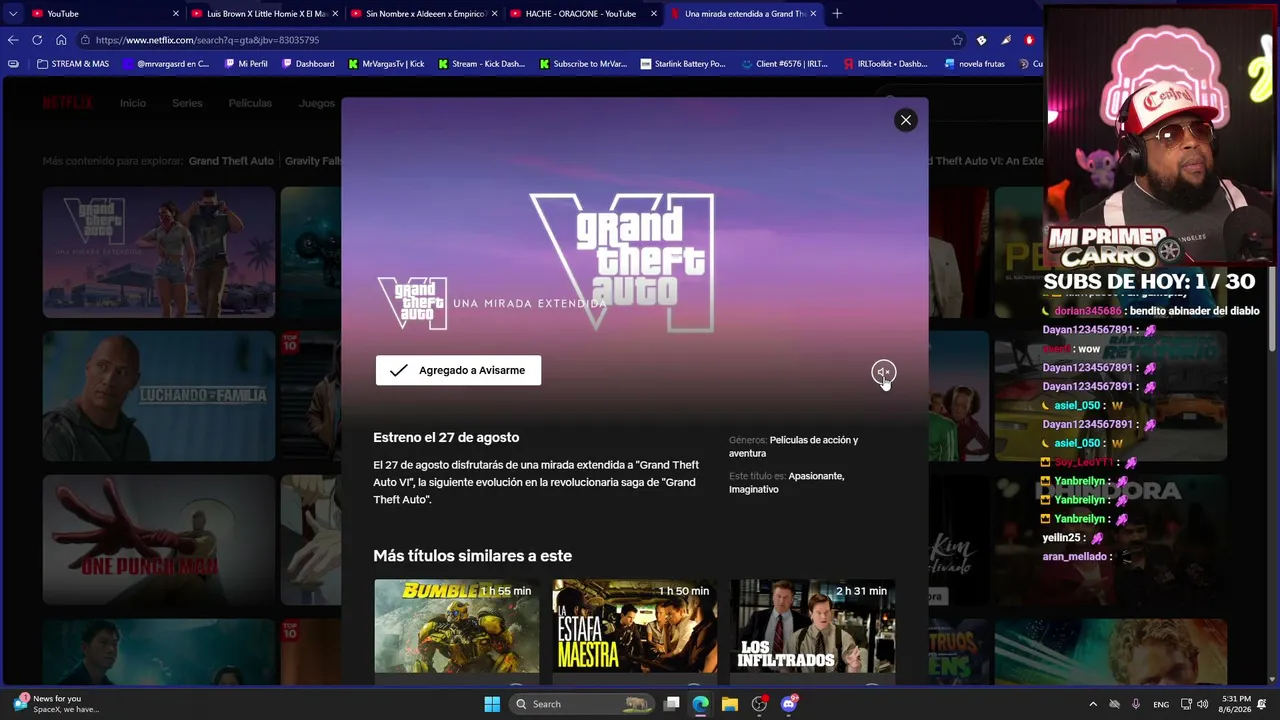Viewport: 1280px width, 720px height.
Task: Open the GTA VI search result thumbnail
Action: coord(158,252)
